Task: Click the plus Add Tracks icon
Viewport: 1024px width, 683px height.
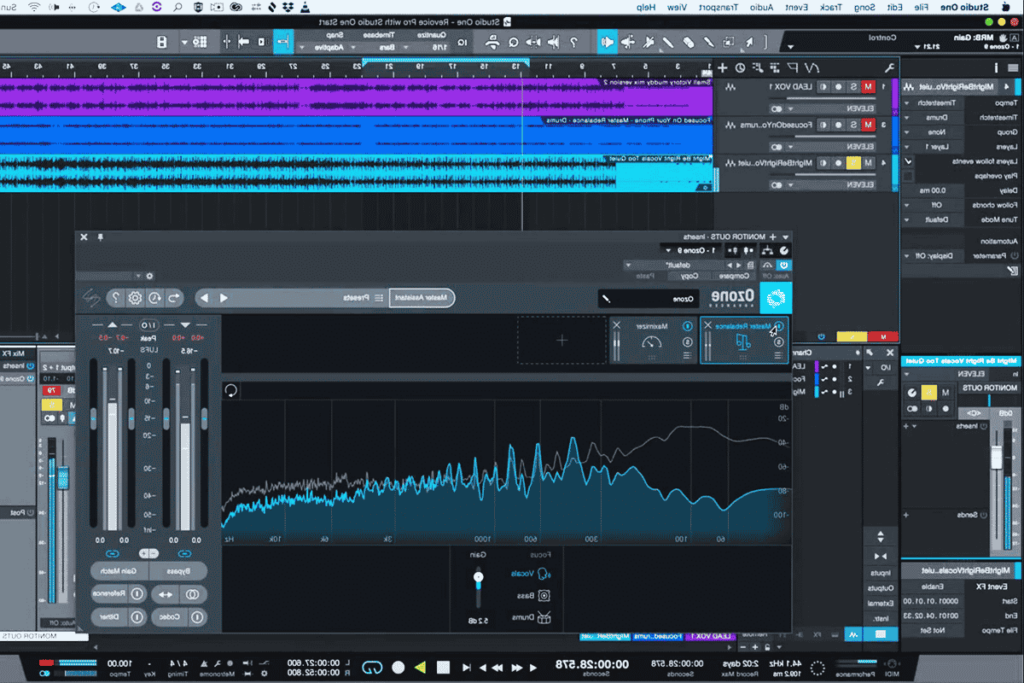Action: pyautogui.click(x=722, y=68)
